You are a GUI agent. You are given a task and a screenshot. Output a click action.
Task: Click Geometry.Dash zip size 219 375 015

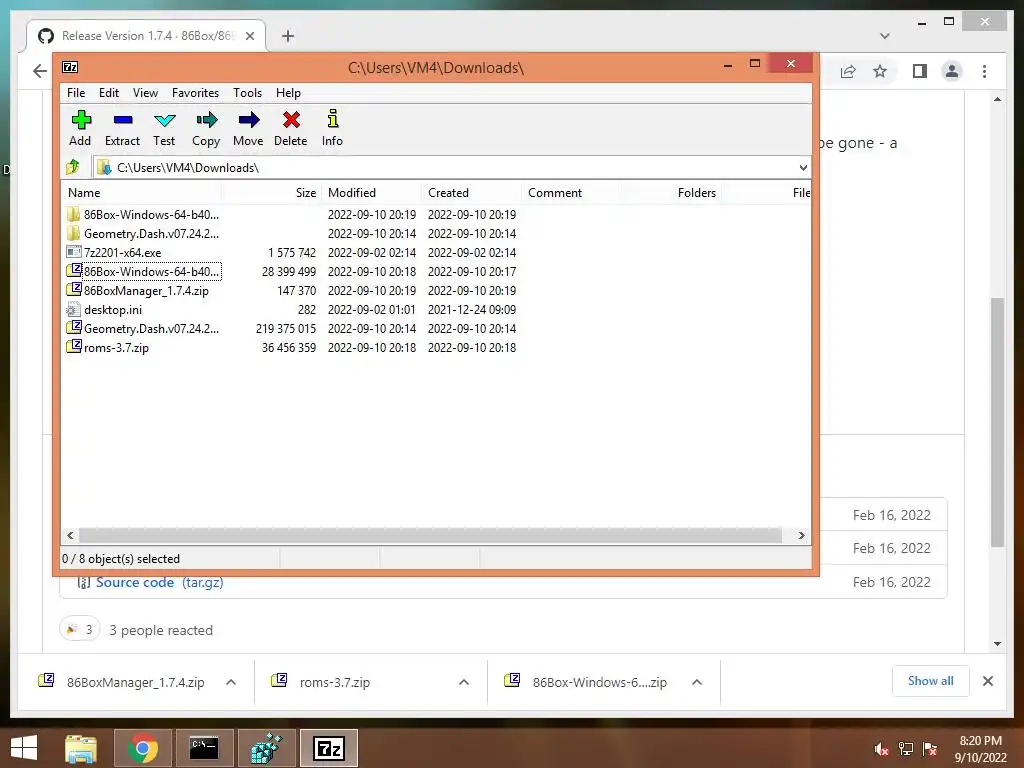coord(285,328)
